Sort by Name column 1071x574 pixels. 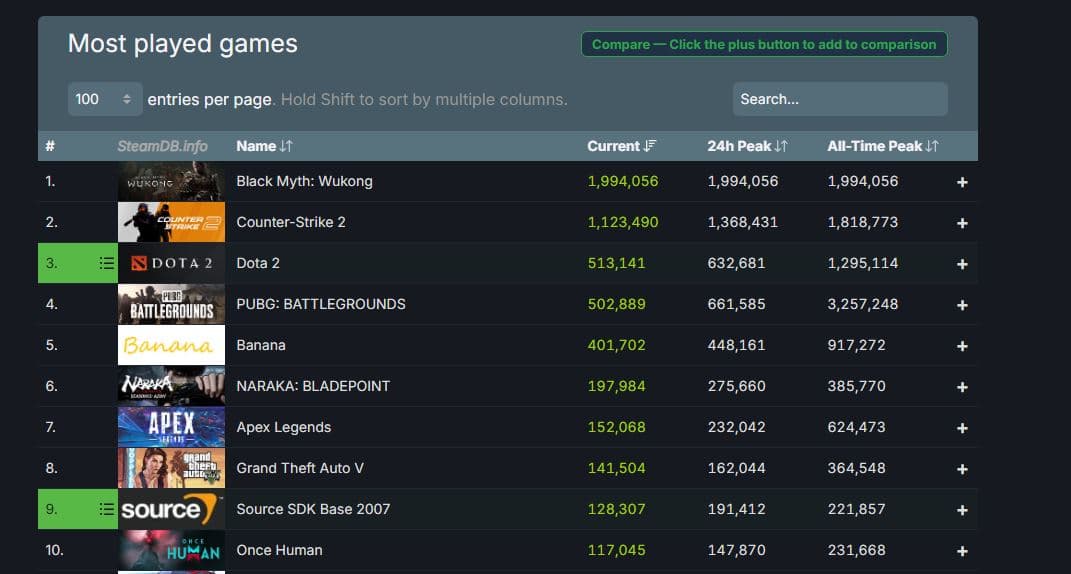264,146
